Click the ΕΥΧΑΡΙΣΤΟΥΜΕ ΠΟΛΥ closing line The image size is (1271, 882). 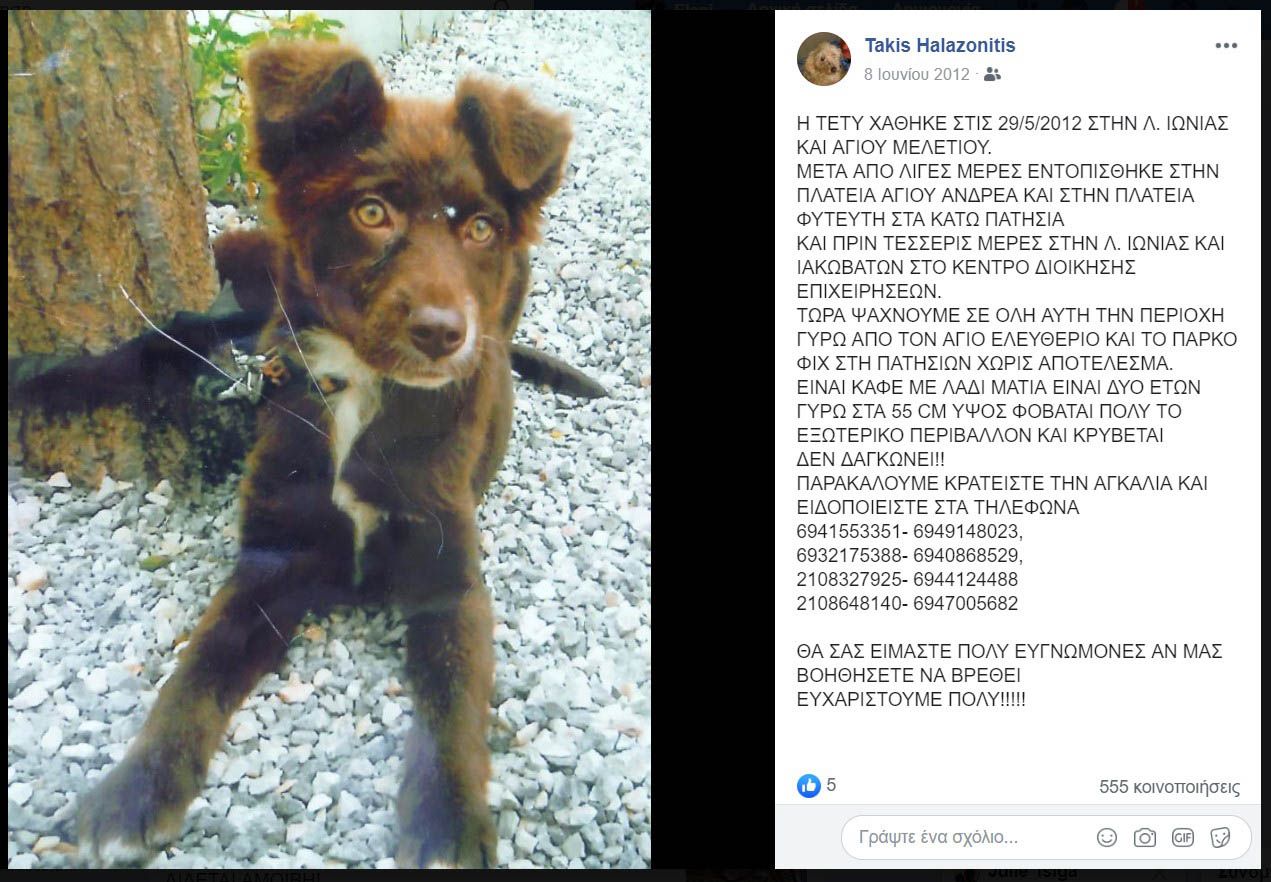[911, 700]
